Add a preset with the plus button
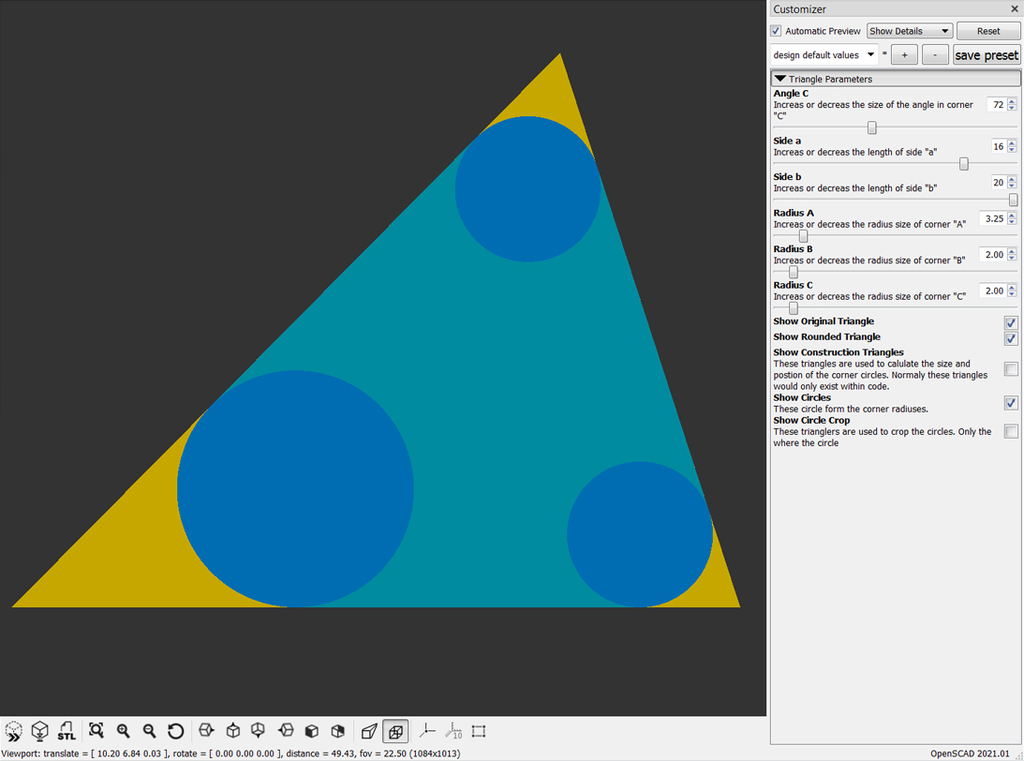Image resolution: width=1024 pixels, height=761 pixels. [x=904, y=55]
